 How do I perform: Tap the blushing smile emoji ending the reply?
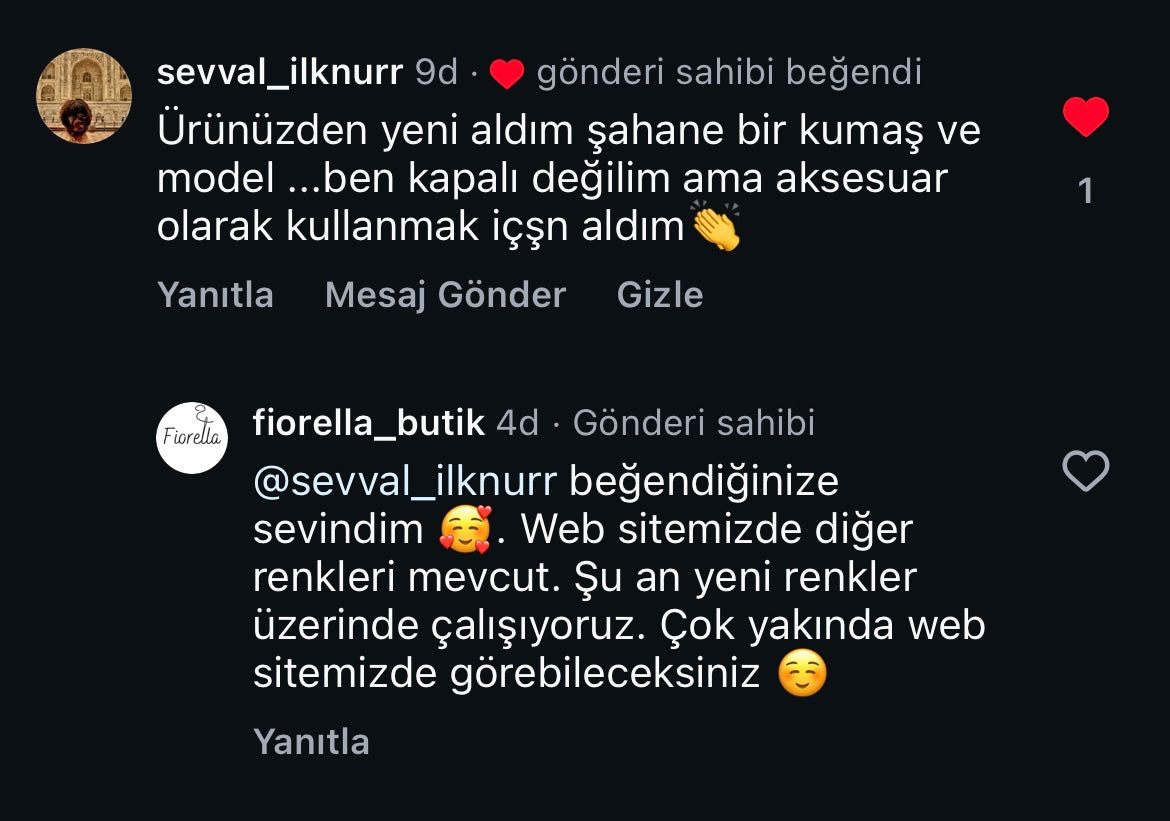[802, 673]
